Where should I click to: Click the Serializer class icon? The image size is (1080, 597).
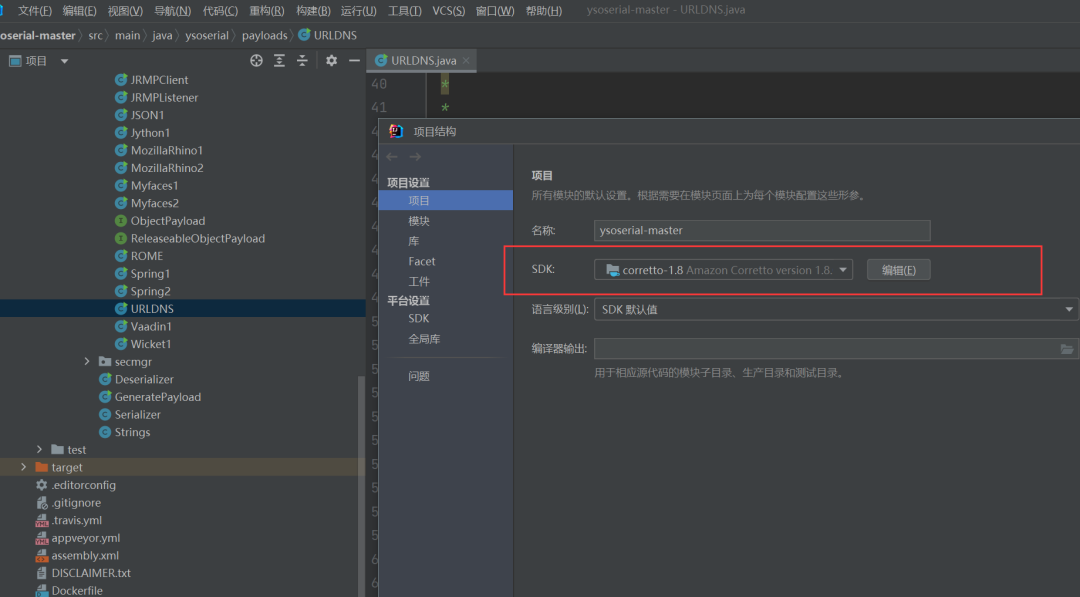pos(105,415)
